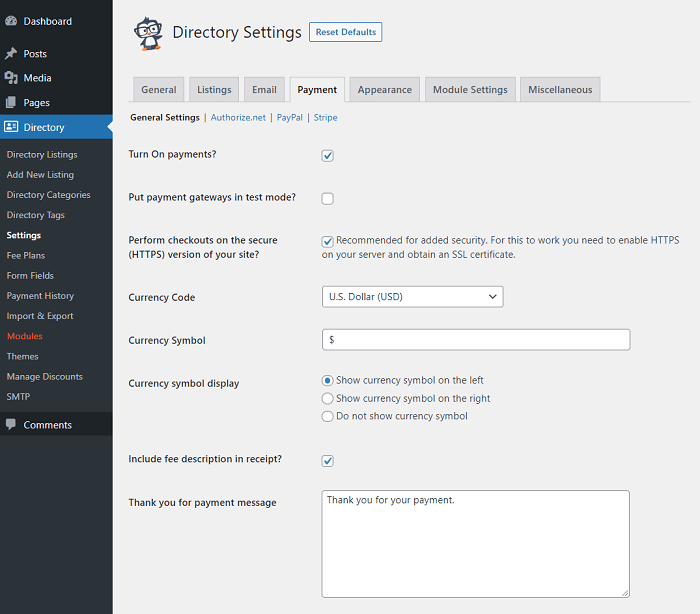700x614 pixels.
Task: Disable the Turn On payments checkbox
Action: [327, 155]
